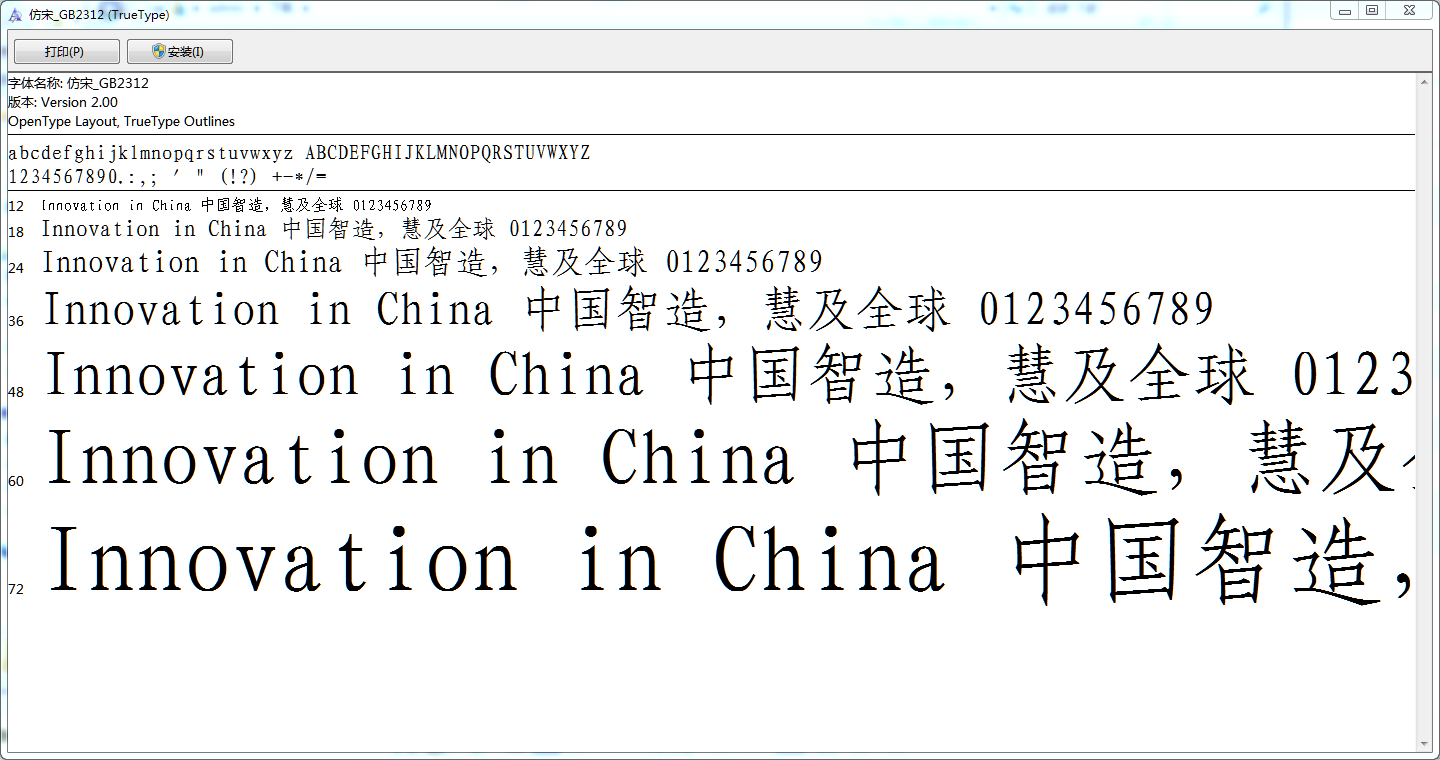Click scrollbar down arrow at bottom right

1425,744
